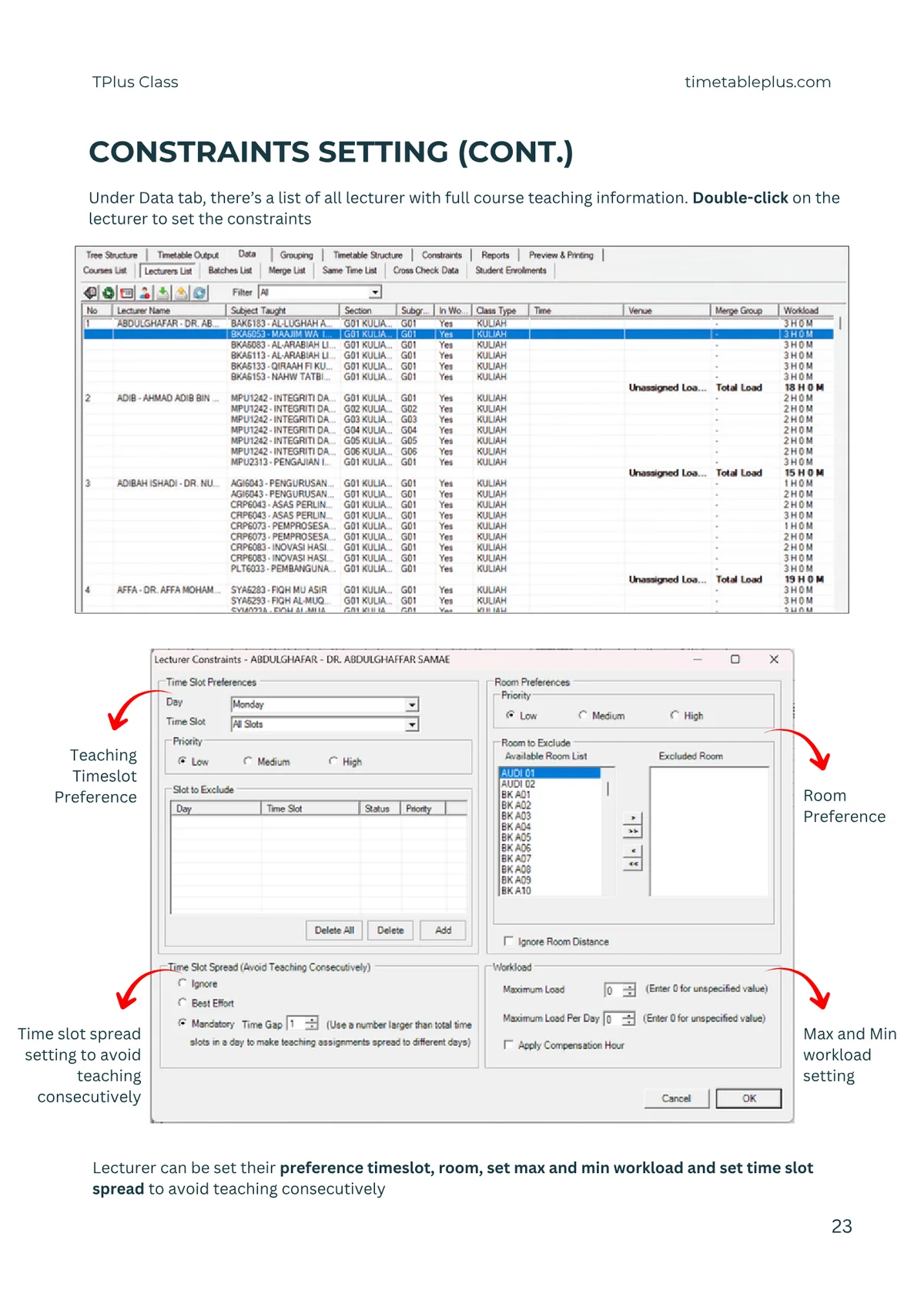Click the Add button for excluded slots

[x=444, y=930]
